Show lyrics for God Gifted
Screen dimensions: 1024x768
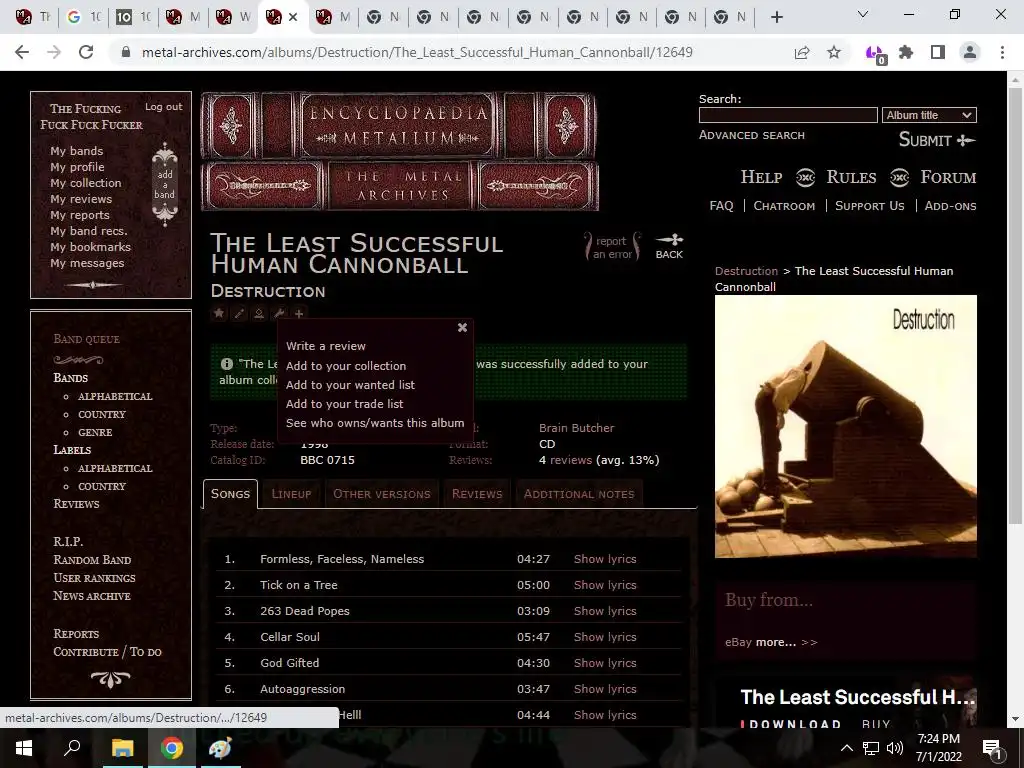(x=605, y=663)
